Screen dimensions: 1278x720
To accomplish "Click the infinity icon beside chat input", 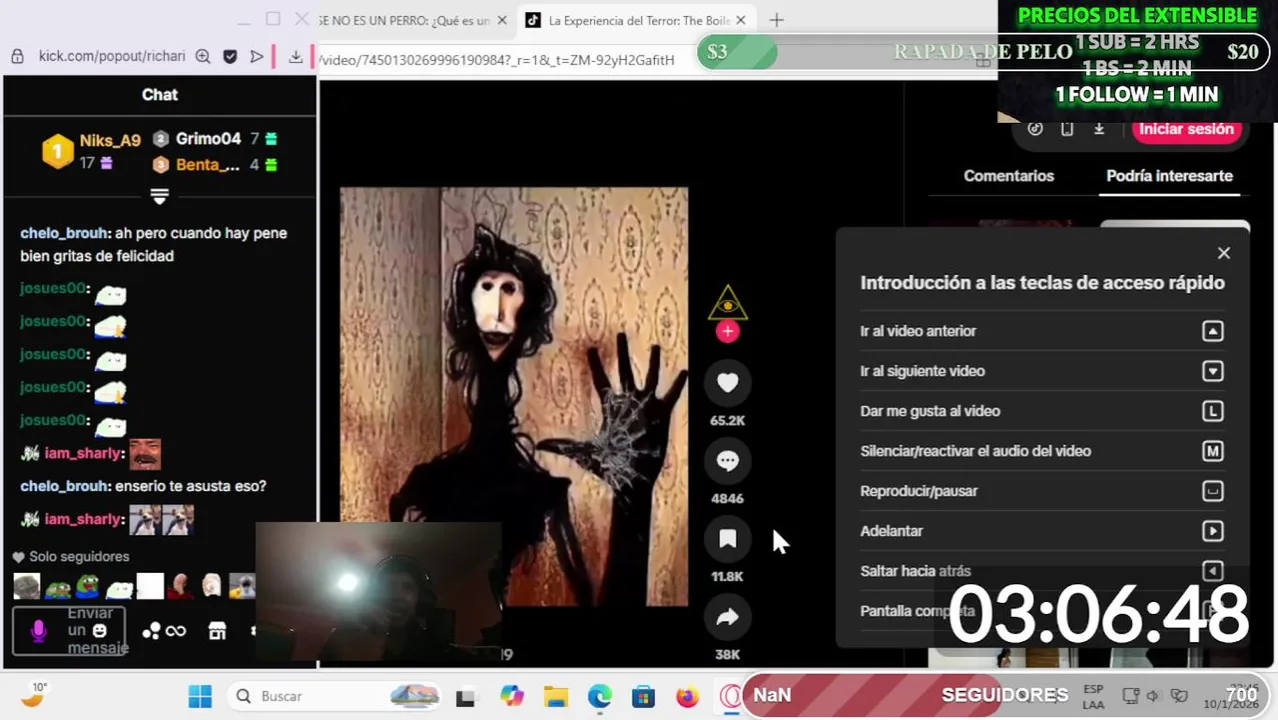I will (x=176, y=631).
